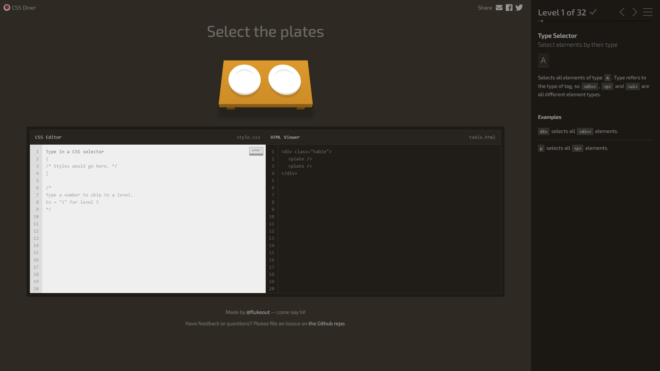Screen dimensions: 660x371
Task: Click the 'Type Selector' heading
Action: click(557, 36)
